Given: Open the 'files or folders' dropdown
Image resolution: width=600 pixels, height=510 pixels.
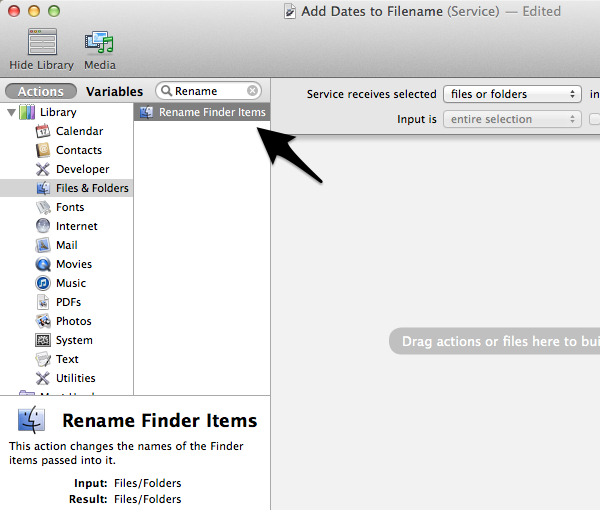Looking at the screenshot, I should click(x=512, y=94).
